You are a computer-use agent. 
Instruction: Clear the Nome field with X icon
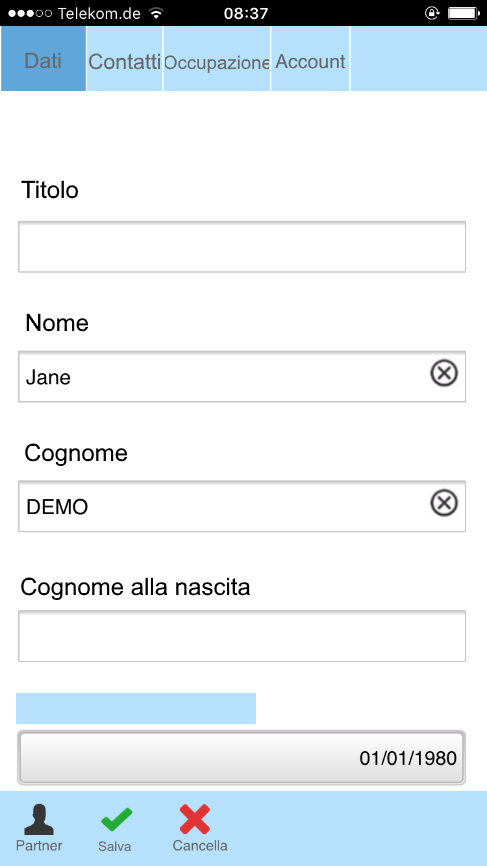coord(444,374)
